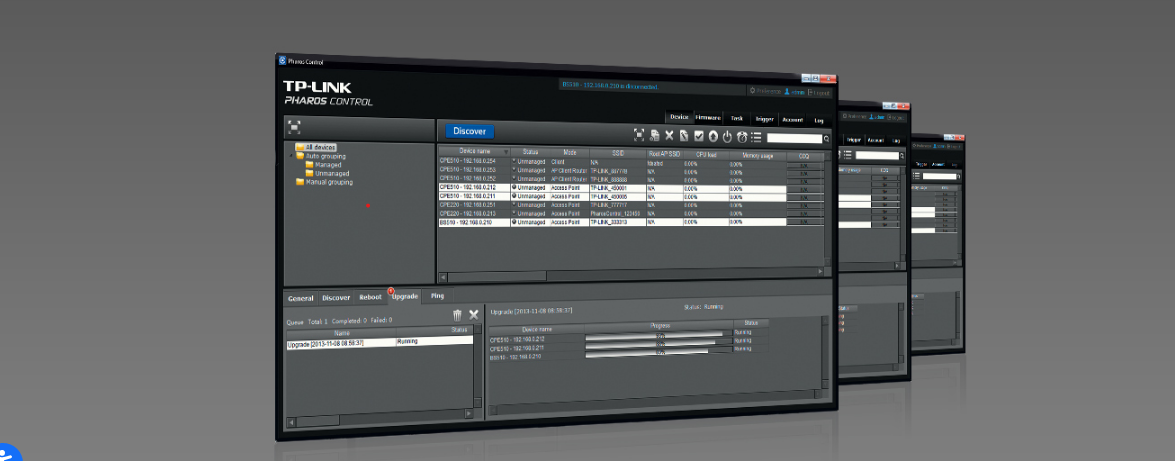Select the Managed folder
Screen dimensions: 1175x461
coord(323,165)
